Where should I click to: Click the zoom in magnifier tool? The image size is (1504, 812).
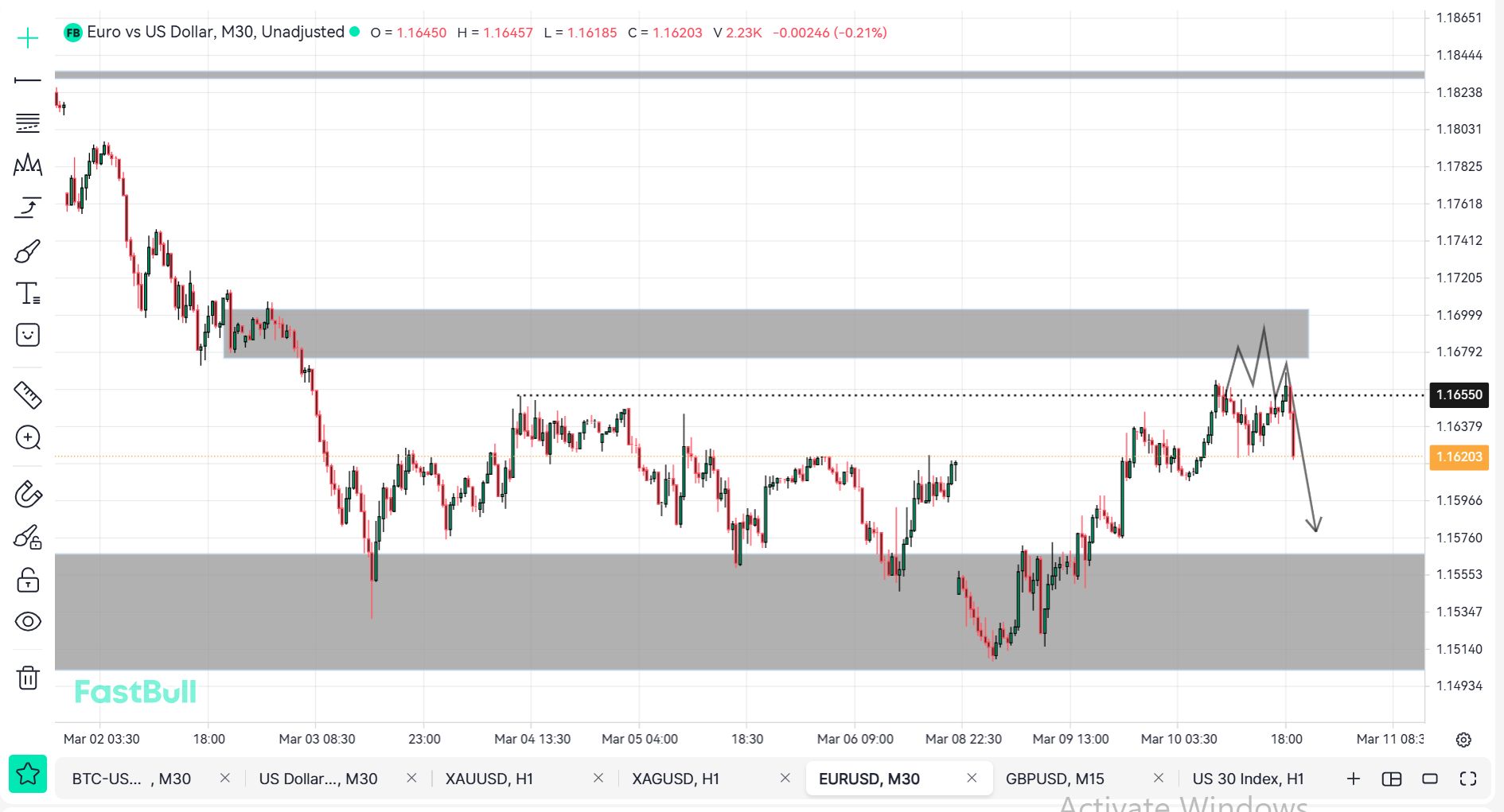tap(28, 437)
